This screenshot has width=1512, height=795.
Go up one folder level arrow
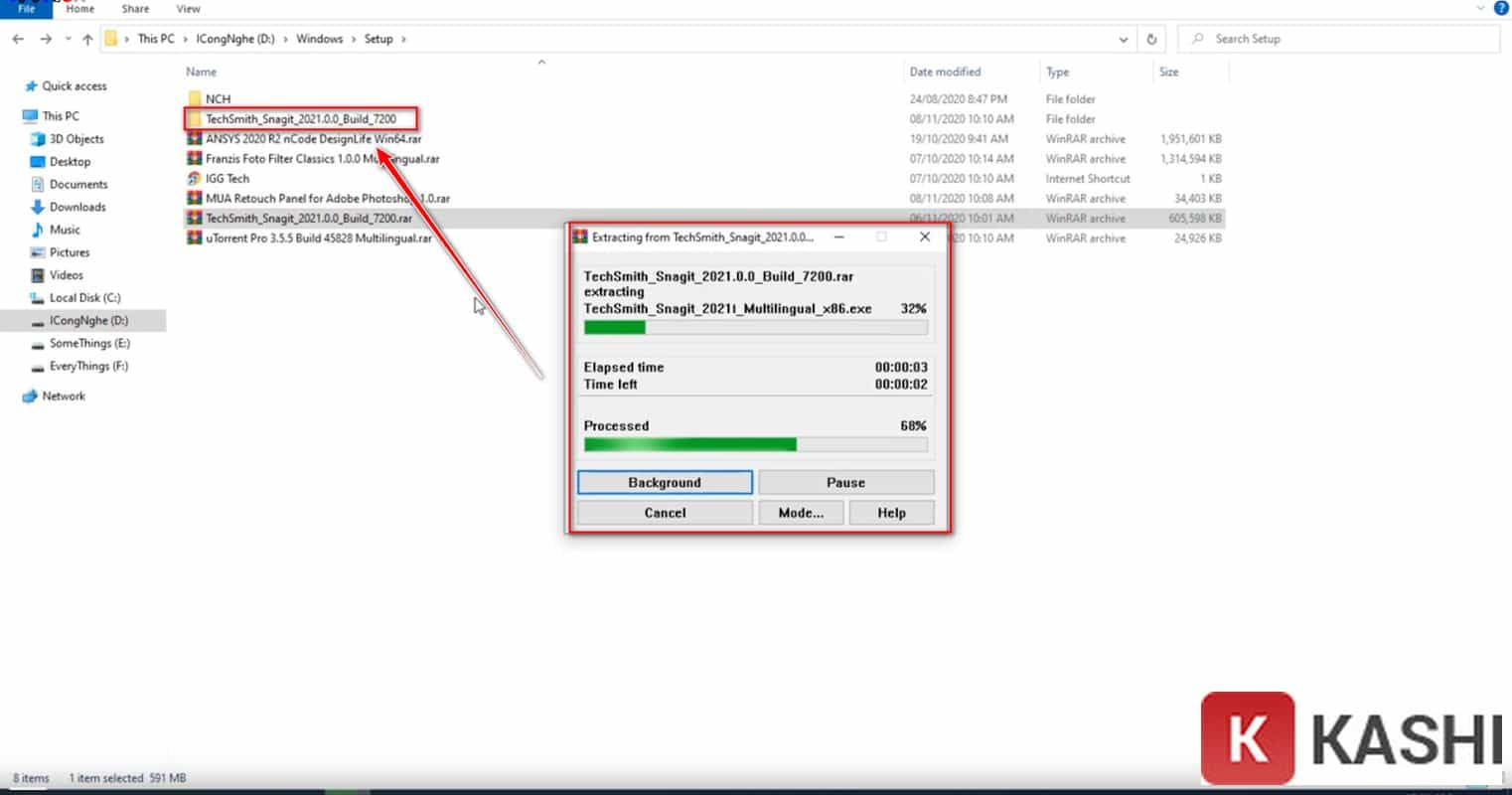pyautogui.click(x=87, y=39)
